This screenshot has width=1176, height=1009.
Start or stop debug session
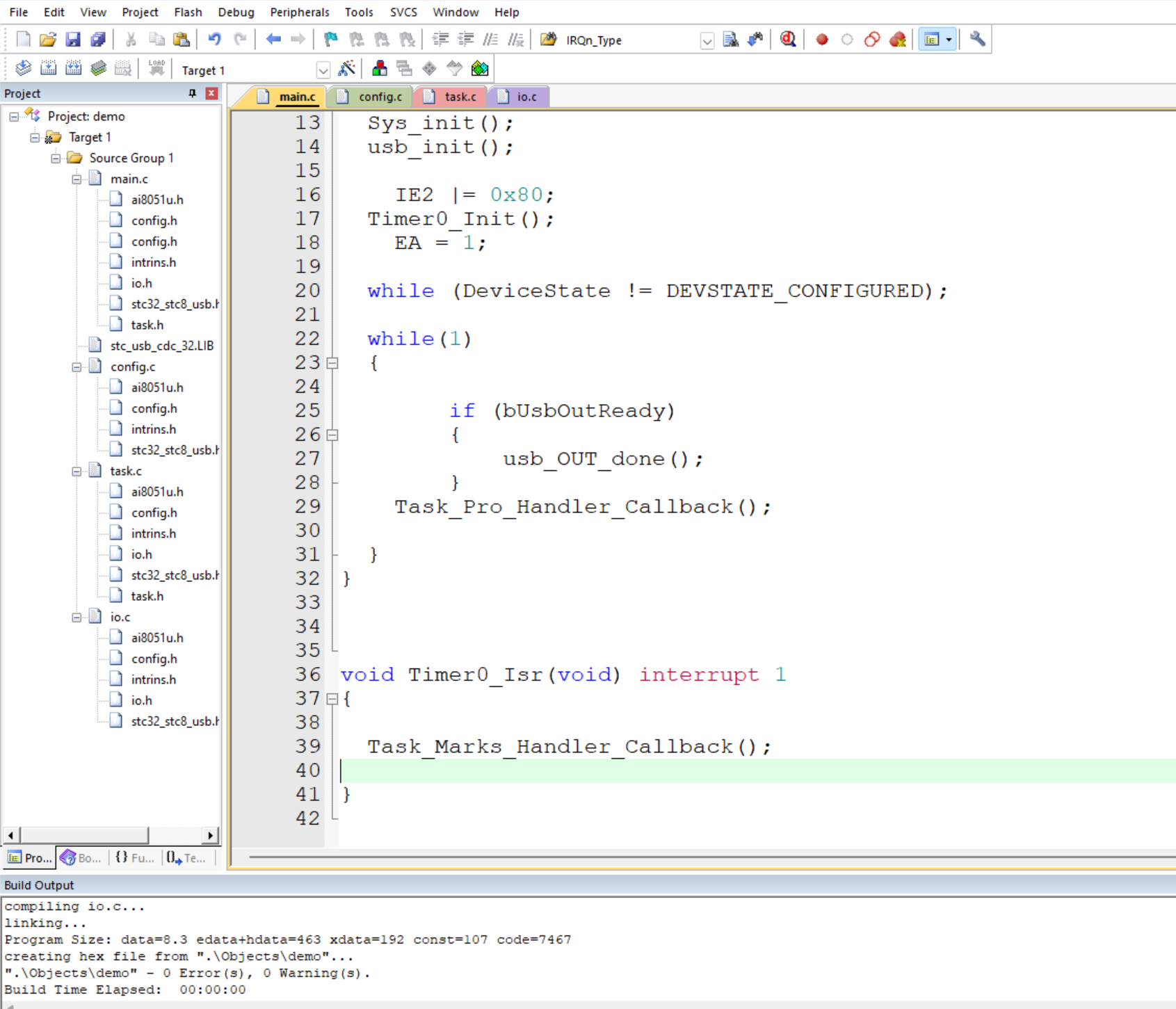tap(788, 40)
